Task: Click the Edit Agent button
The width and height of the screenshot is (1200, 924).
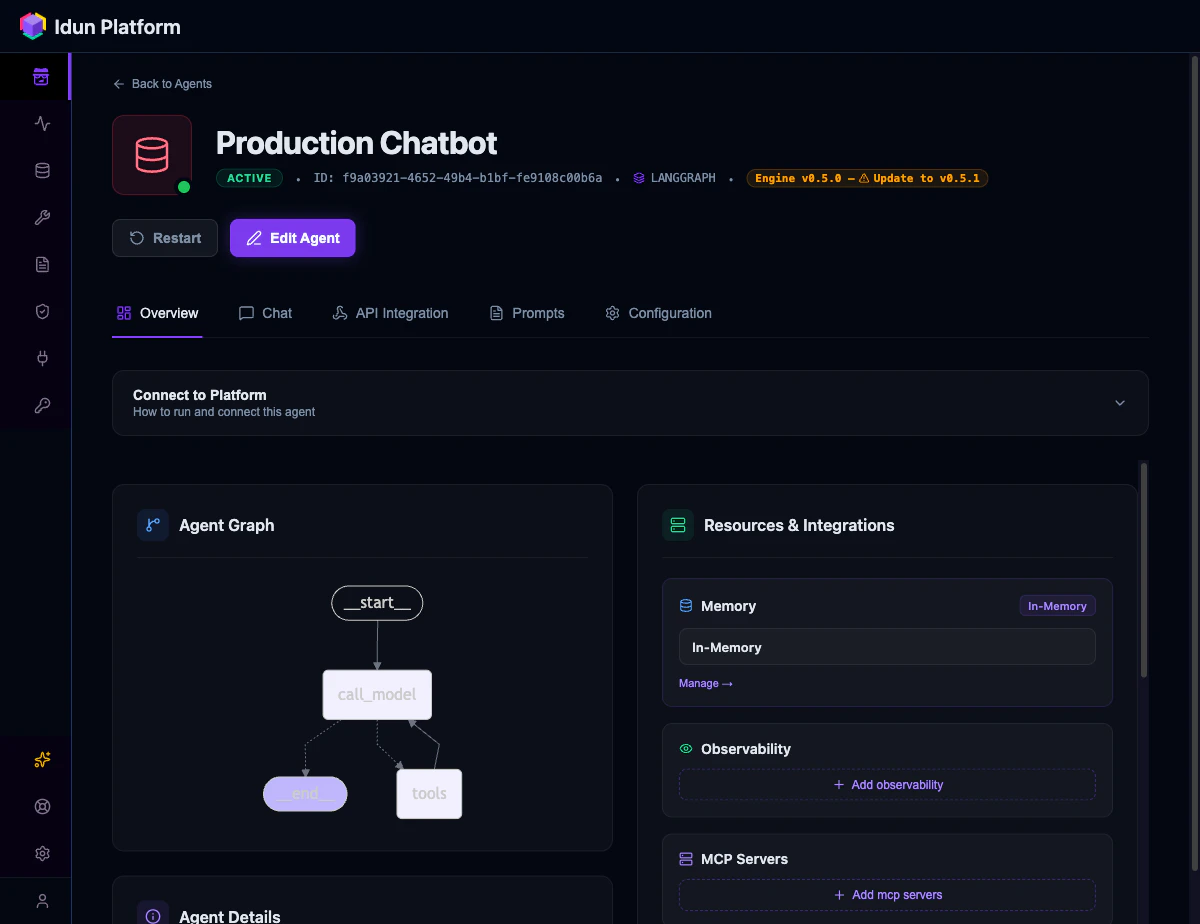Action: [292, 238]
